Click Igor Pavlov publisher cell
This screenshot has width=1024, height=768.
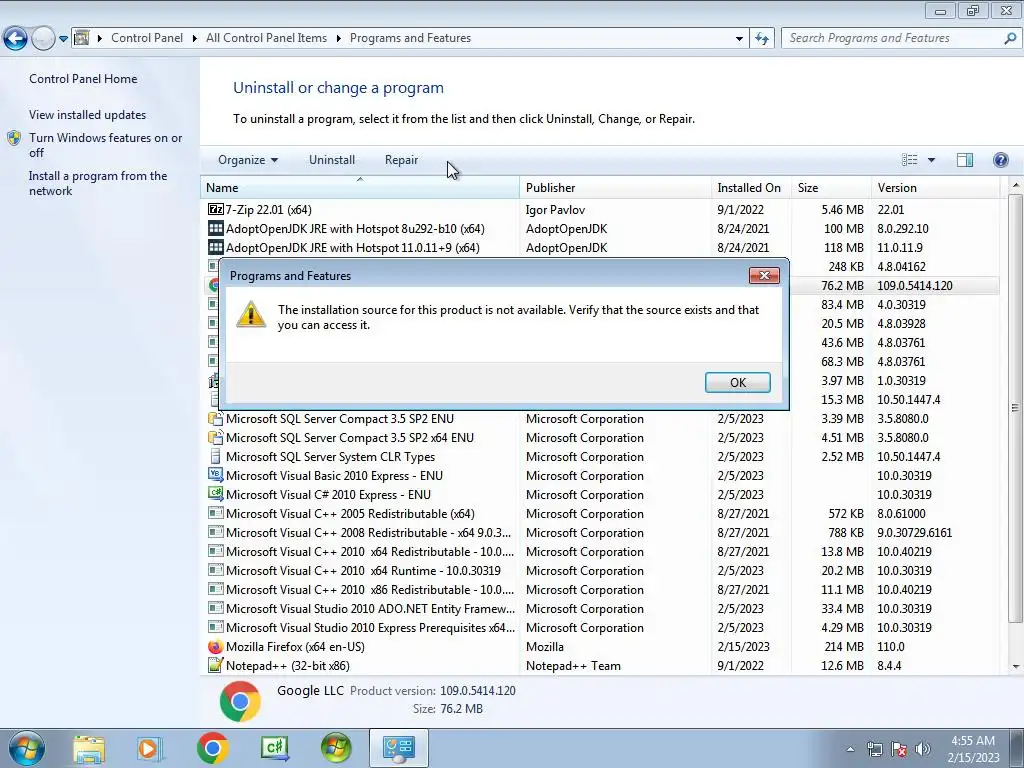[555, 210]
